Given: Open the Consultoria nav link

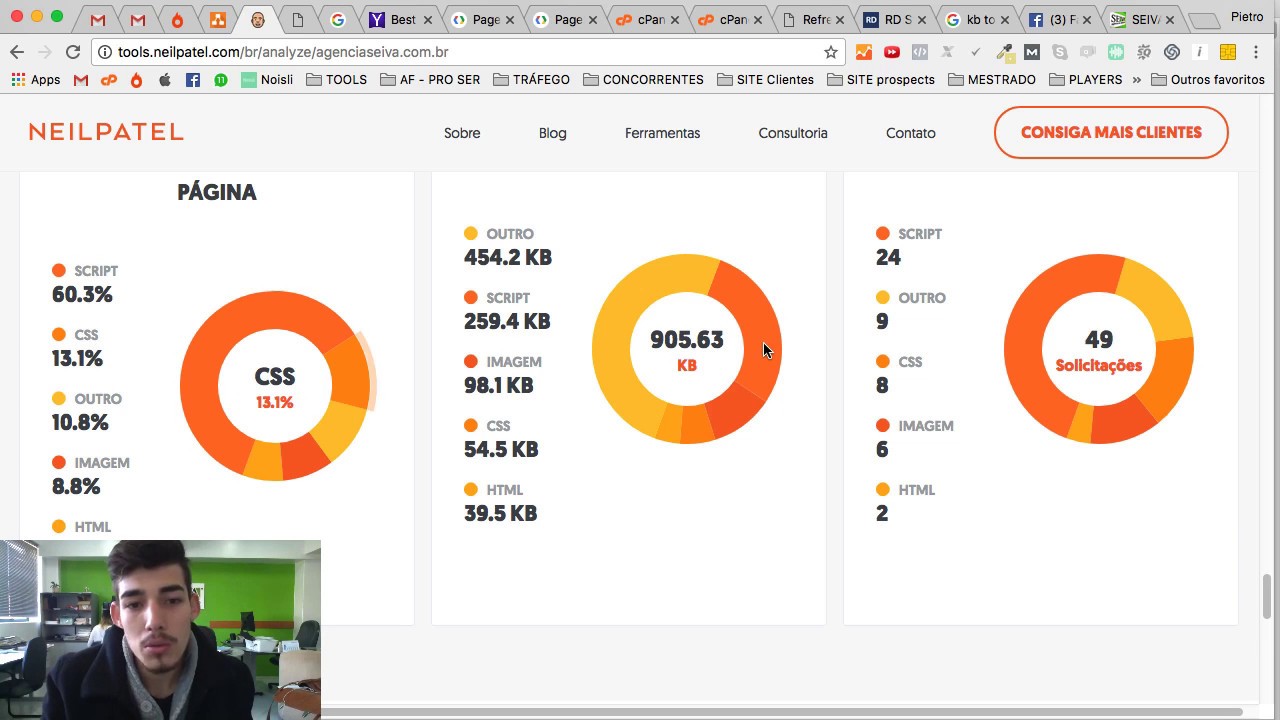Looking at the screenshot, I should coord(793,133).
